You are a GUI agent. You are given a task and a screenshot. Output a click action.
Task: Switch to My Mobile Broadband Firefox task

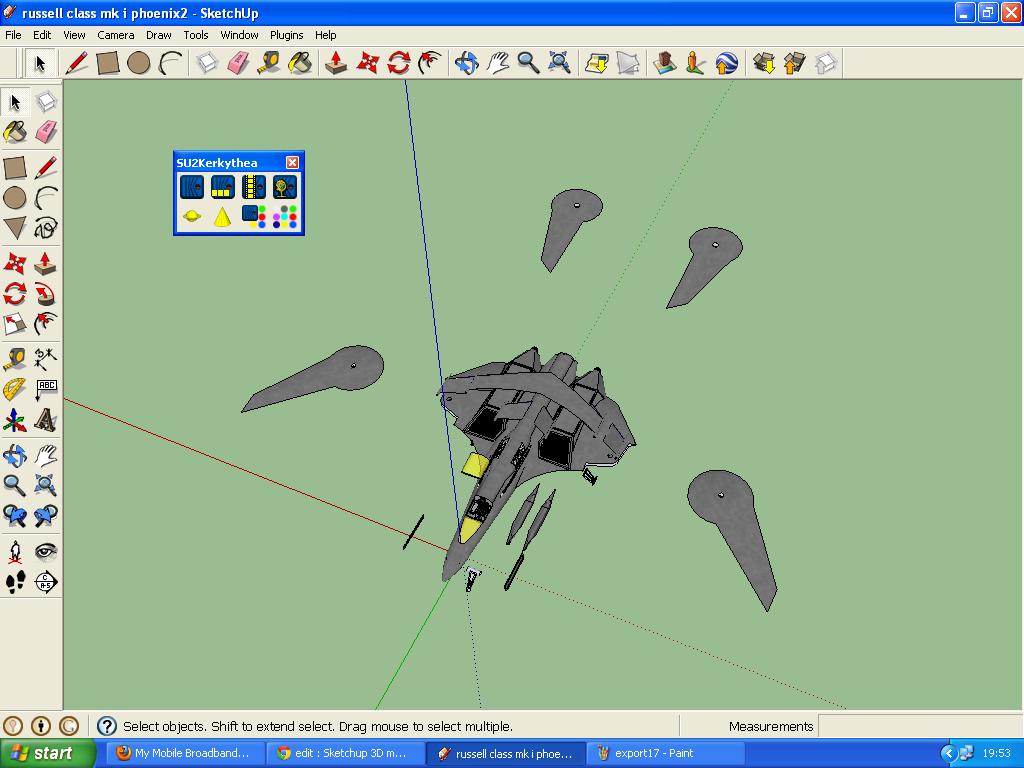(x=185, y=753)
